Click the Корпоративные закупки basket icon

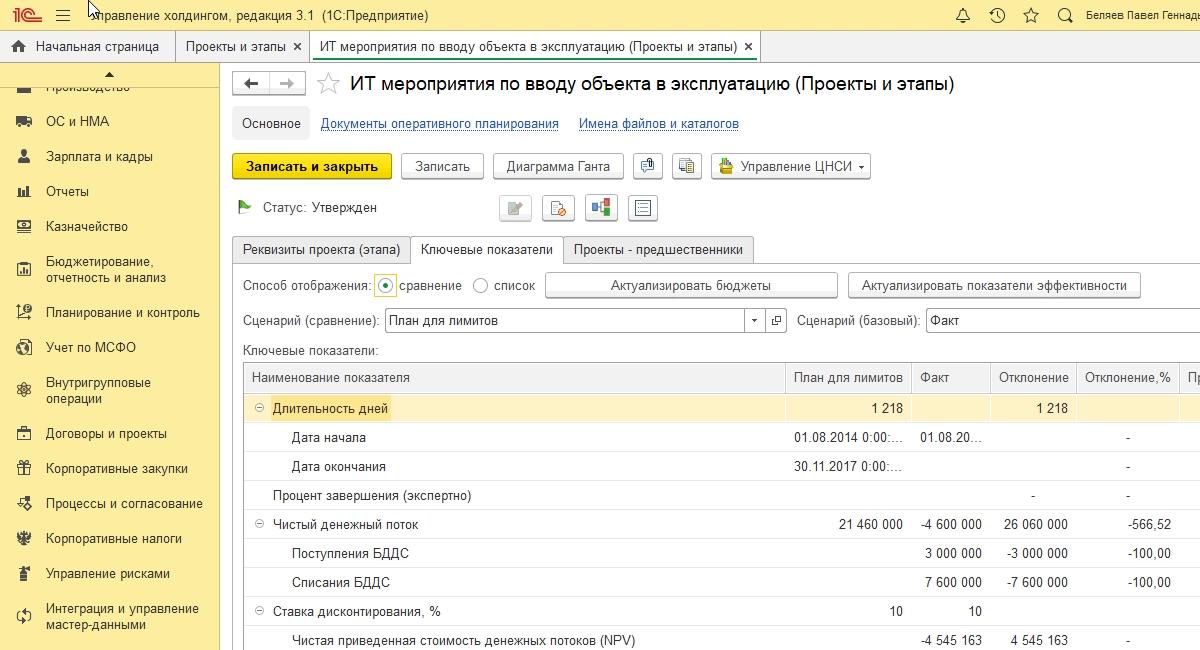point(25,468)
